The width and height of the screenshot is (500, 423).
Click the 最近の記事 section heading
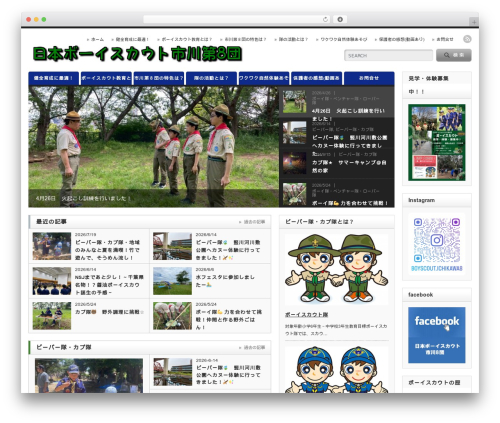coord(51,222)
